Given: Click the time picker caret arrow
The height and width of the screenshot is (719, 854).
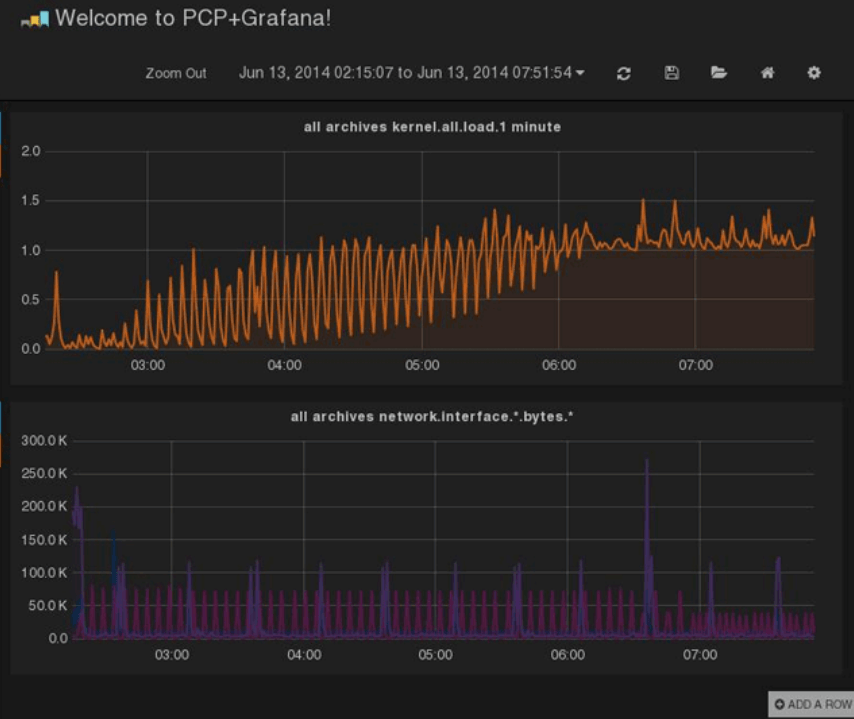Looking at the screenshot, I should (580, 73).
